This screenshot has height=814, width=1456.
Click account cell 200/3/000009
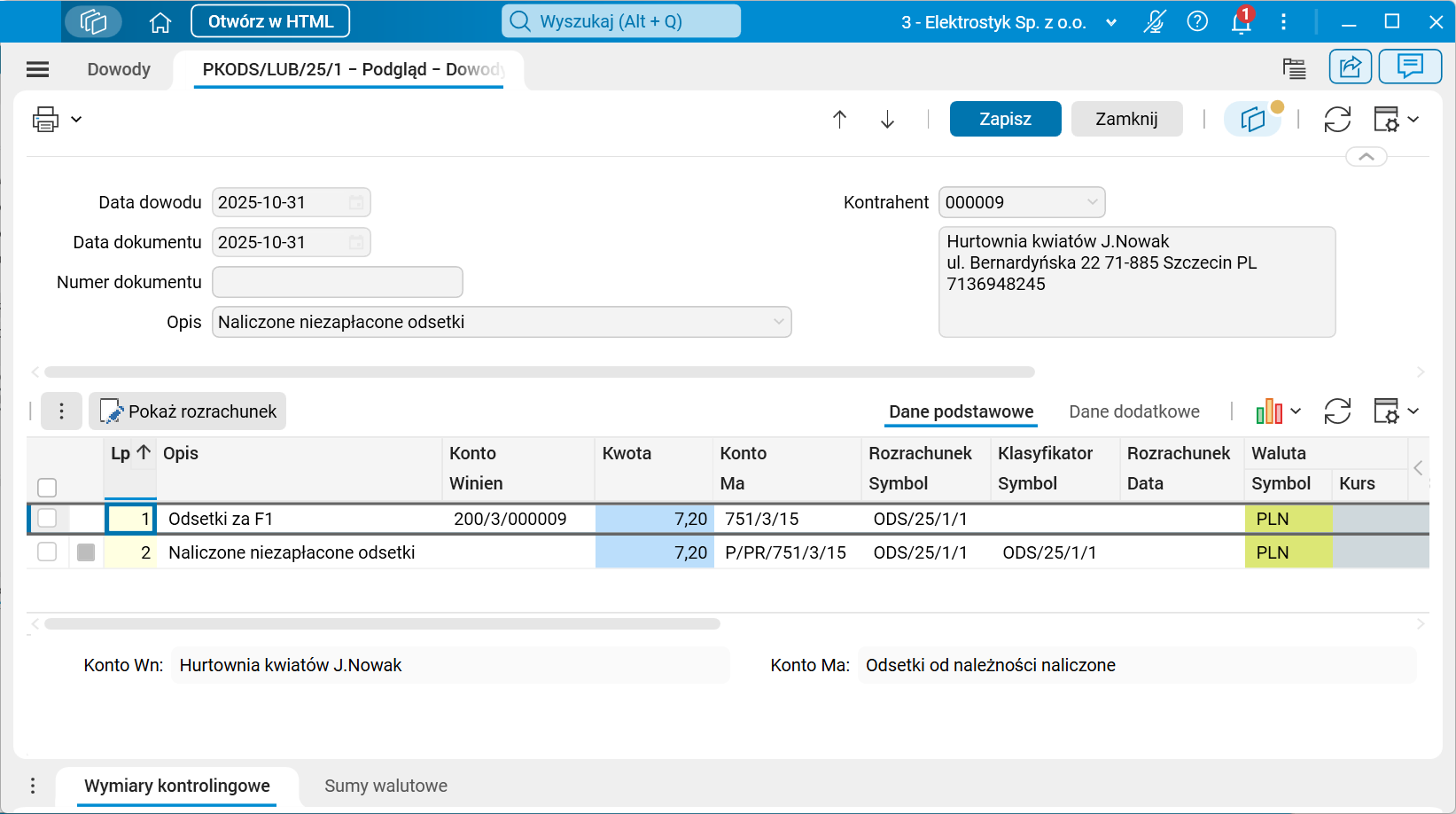tap(518, 519)
